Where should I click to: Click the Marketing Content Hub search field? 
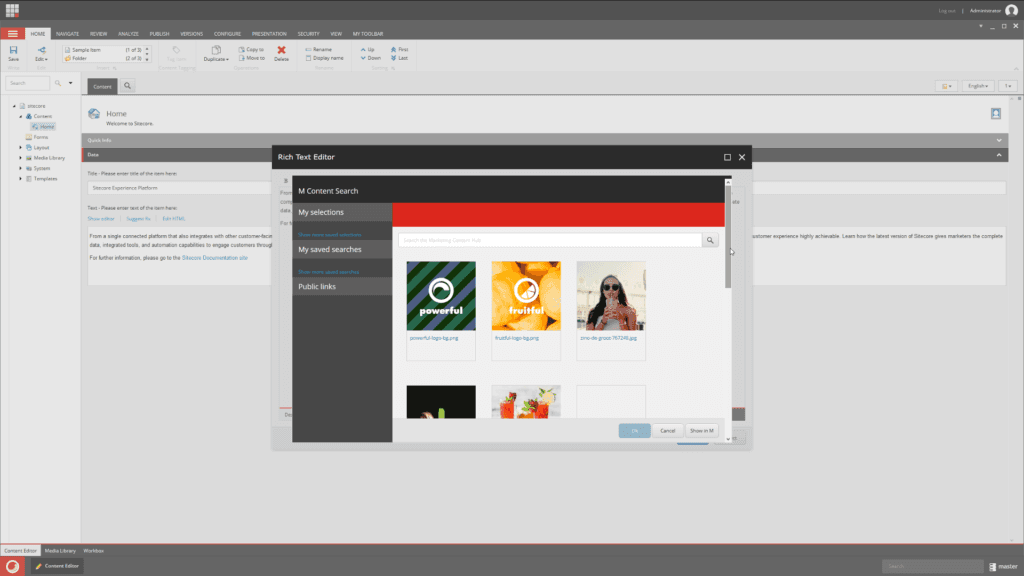549,240
